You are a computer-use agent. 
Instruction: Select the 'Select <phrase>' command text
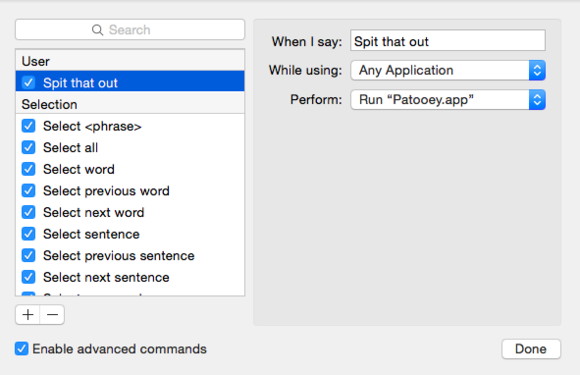pyautogui.click(x=92, y=126)
